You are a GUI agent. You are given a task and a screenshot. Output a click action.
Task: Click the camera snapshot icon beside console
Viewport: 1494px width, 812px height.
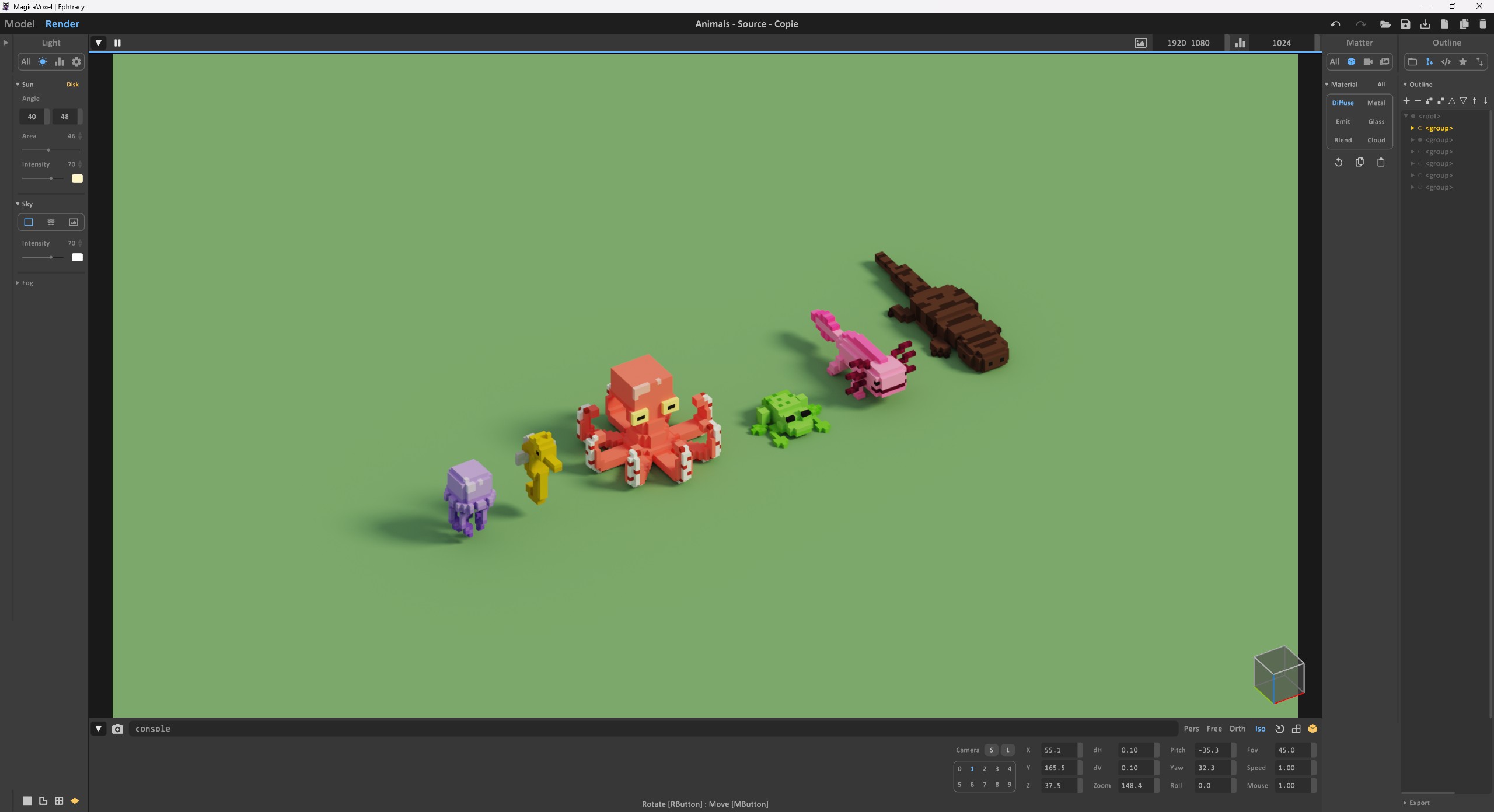117,729
